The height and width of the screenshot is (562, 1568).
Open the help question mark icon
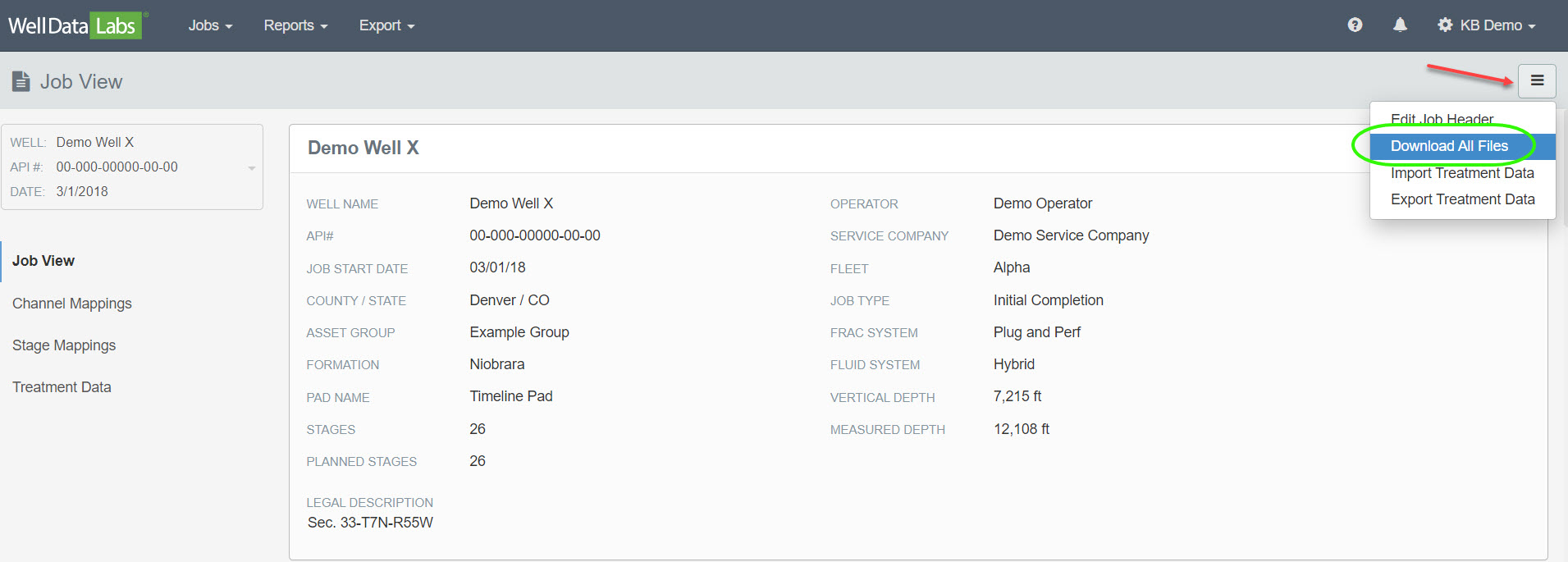click(1355, 25)
